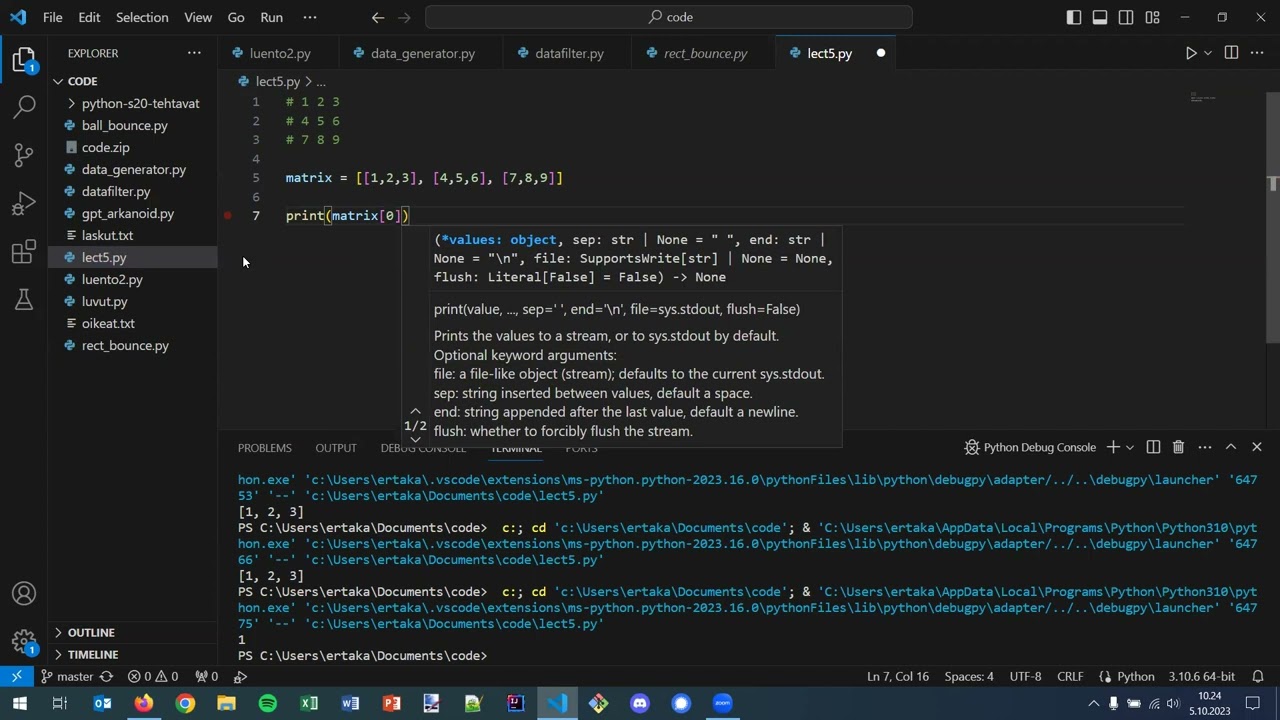Switch to data_generator.py tab
The height and width of the screenshot is (720, 1280).
pyautogui.click(x=421, y=53)
